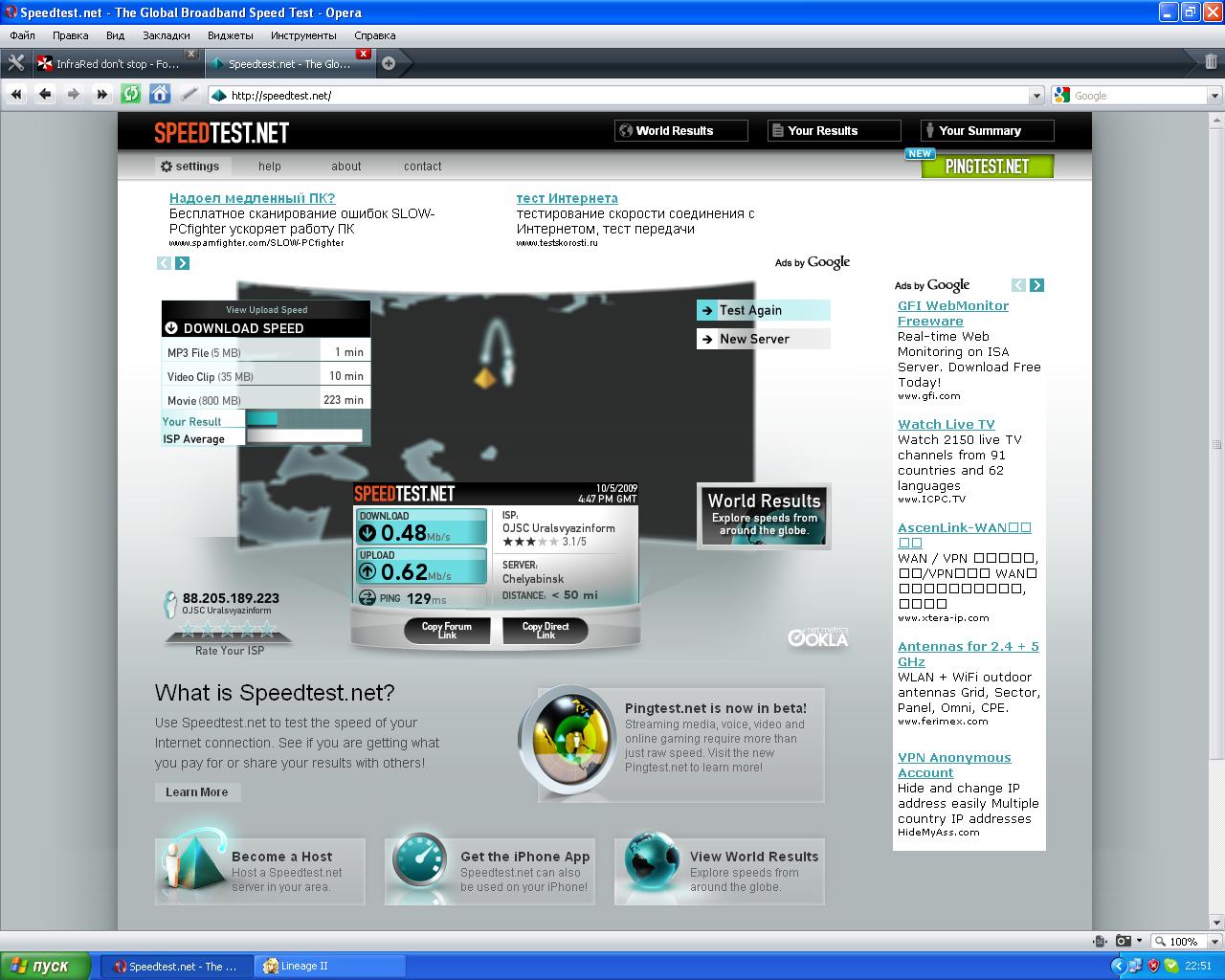The height and width of the screenshot is (980, 1225).
Task: Open the Справка menu
Action: (375, 35)
